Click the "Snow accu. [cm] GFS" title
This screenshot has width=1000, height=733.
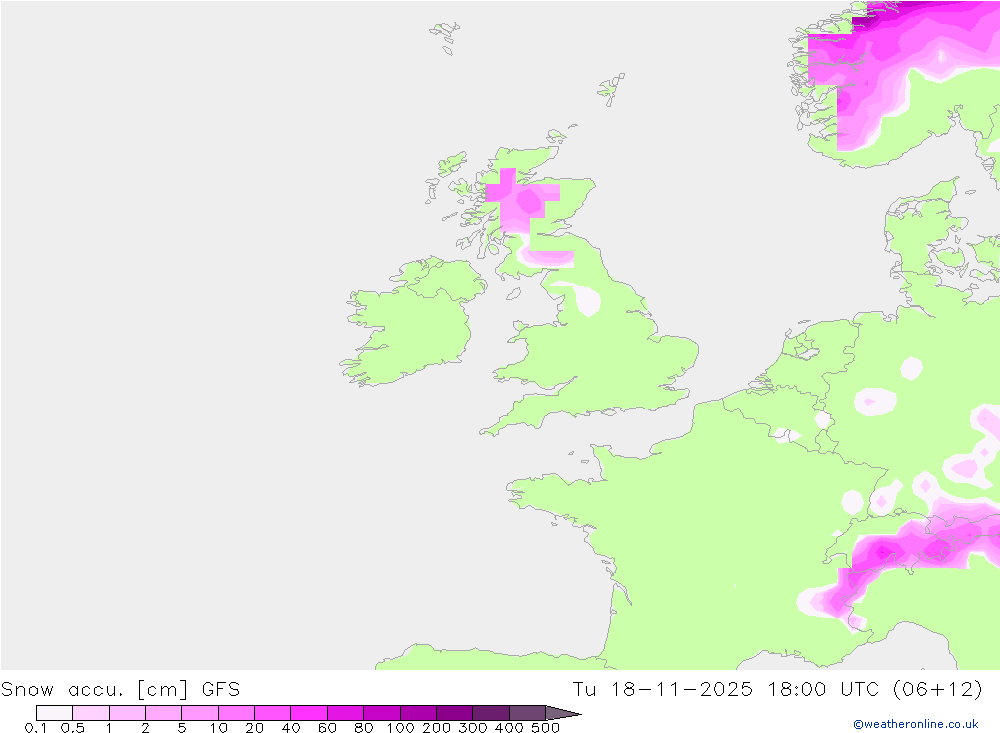(121, 690)
